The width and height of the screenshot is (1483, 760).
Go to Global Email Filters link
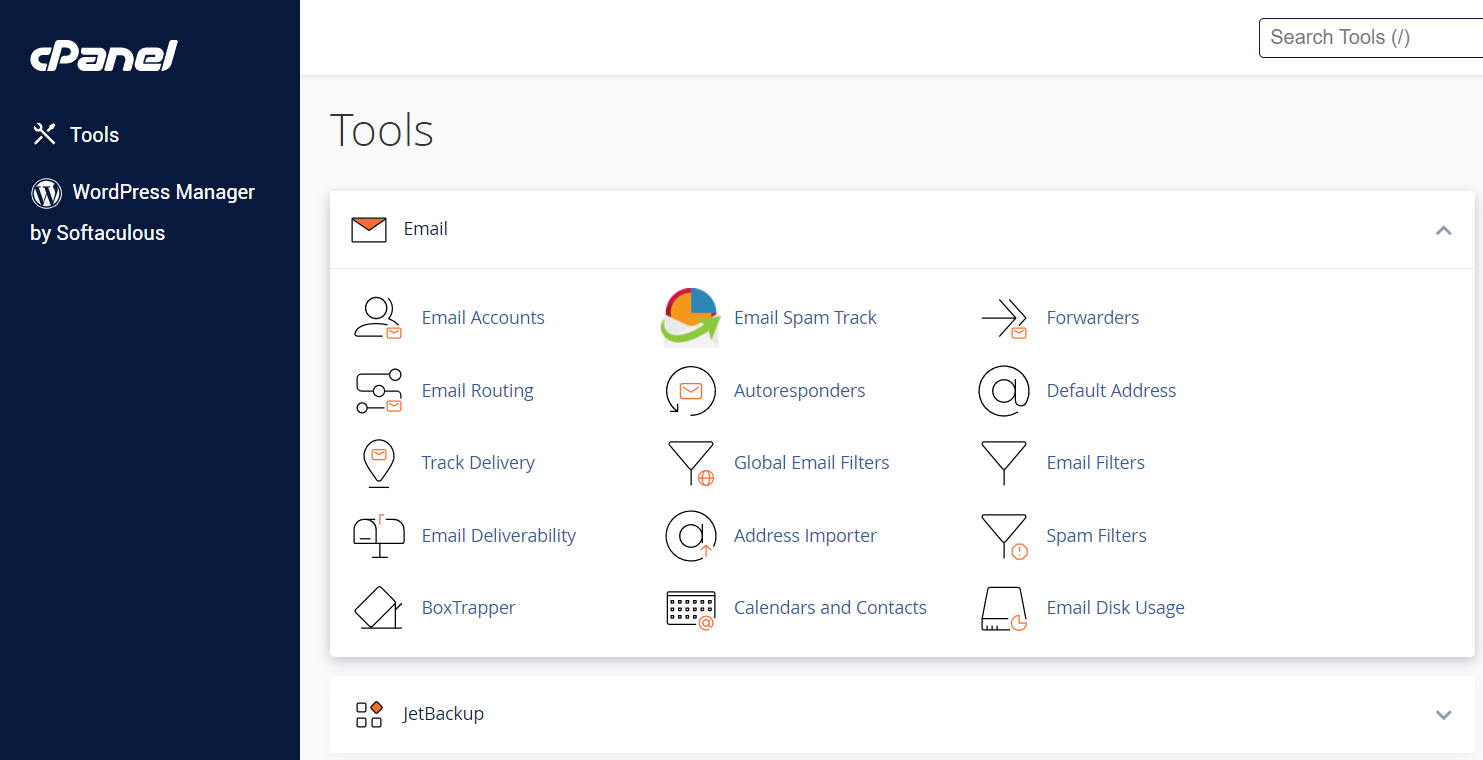(x=812, y=463)
